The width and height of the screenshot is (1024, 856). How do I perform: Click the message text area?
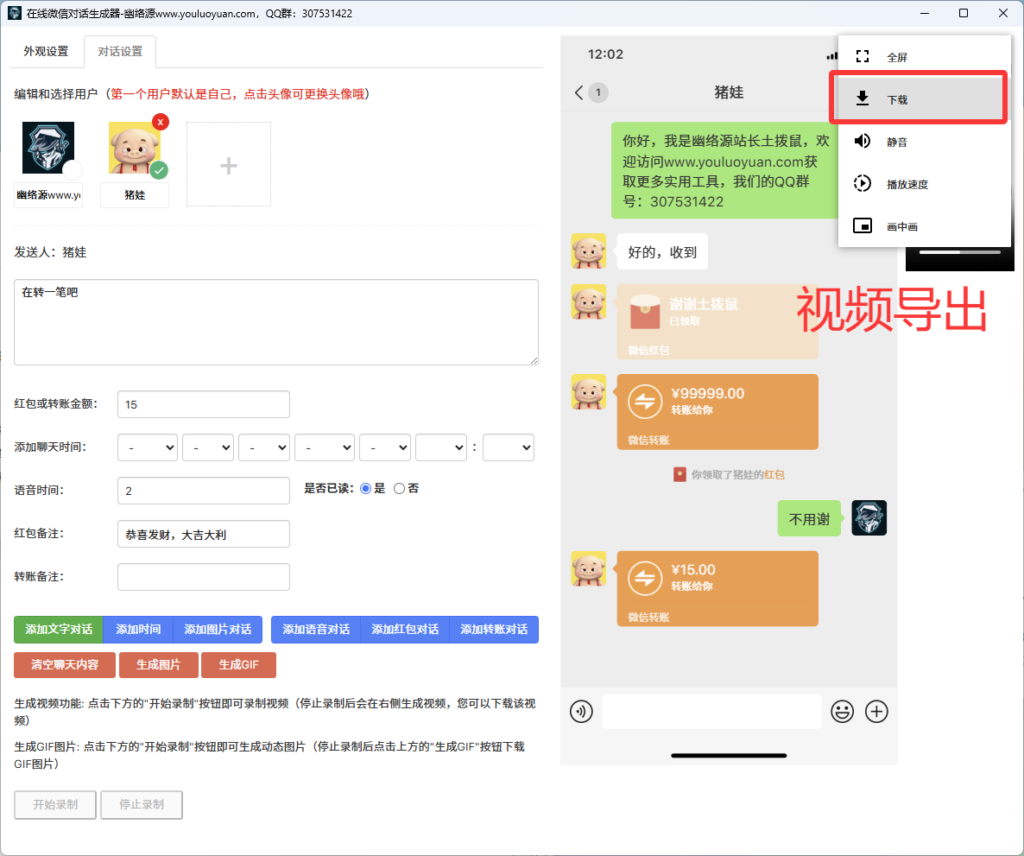[x=276, y=322]
